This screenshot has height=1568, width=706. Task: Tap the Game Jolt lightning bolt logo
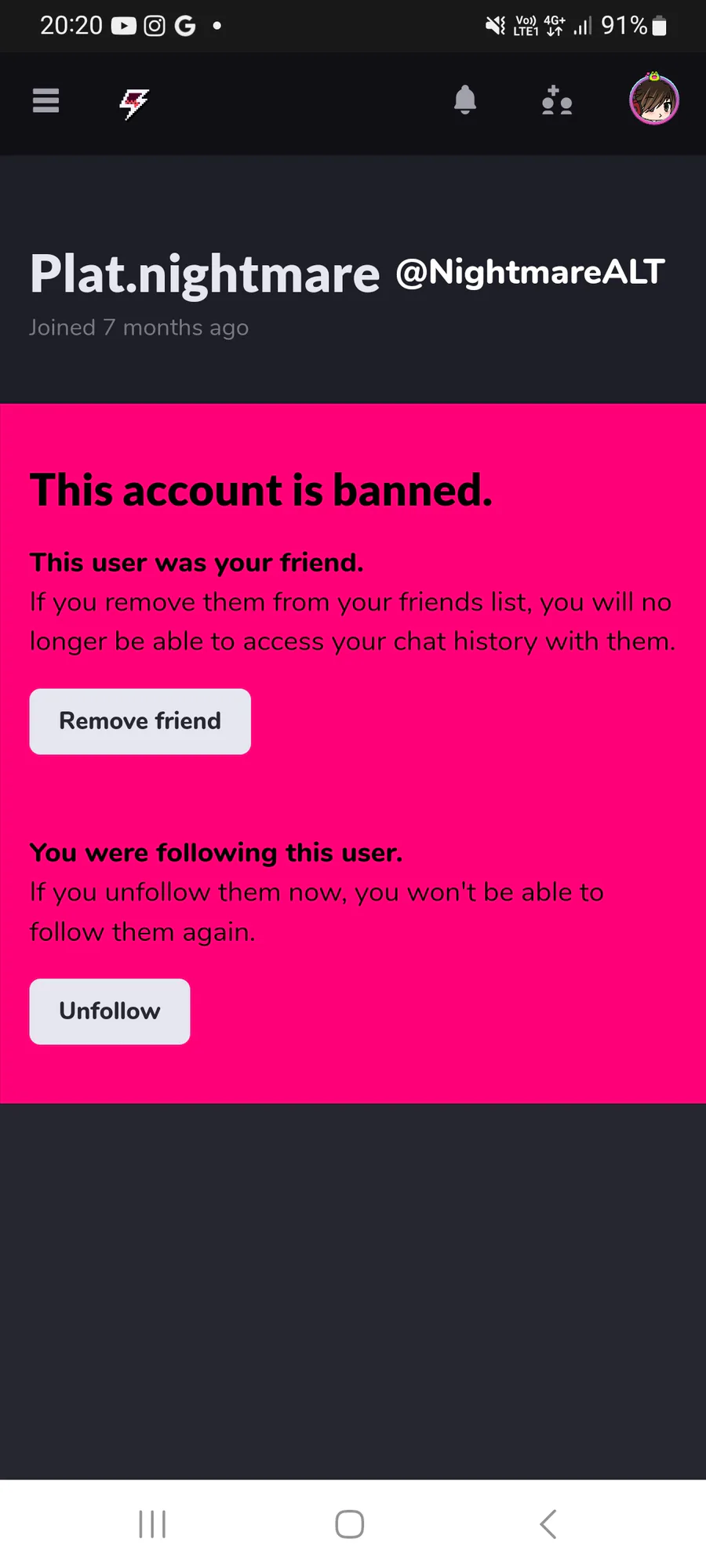[134, 103]
